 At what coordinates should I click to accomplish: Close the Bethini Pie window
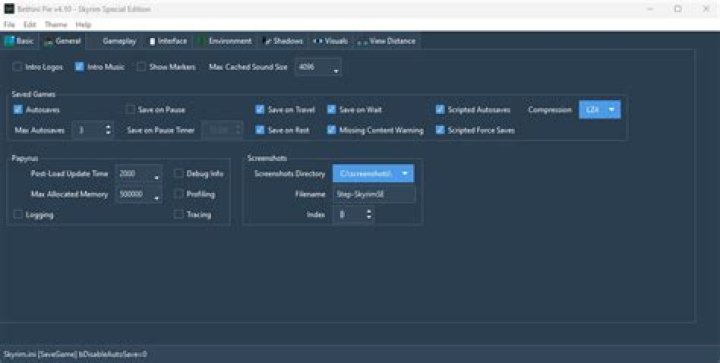pos(706,9)
